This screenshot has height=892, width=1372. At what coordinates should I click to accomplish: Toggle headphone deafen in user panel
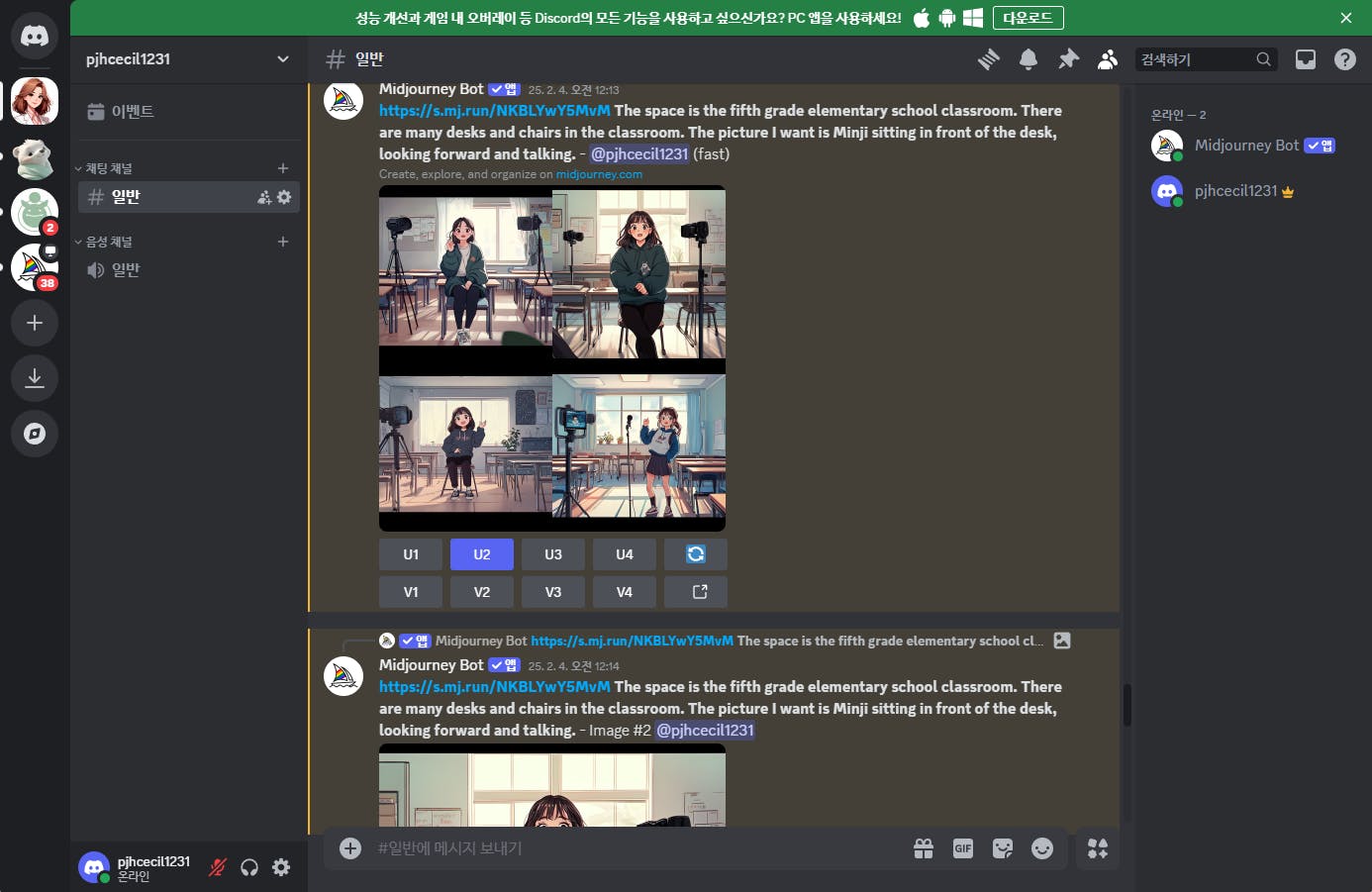(249, 867)
